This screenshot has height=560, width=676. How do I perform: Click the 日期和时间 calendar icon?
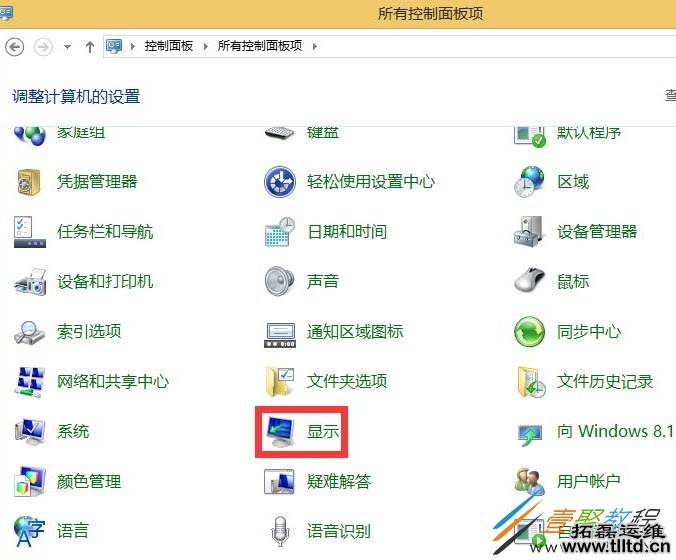point(280,232)
